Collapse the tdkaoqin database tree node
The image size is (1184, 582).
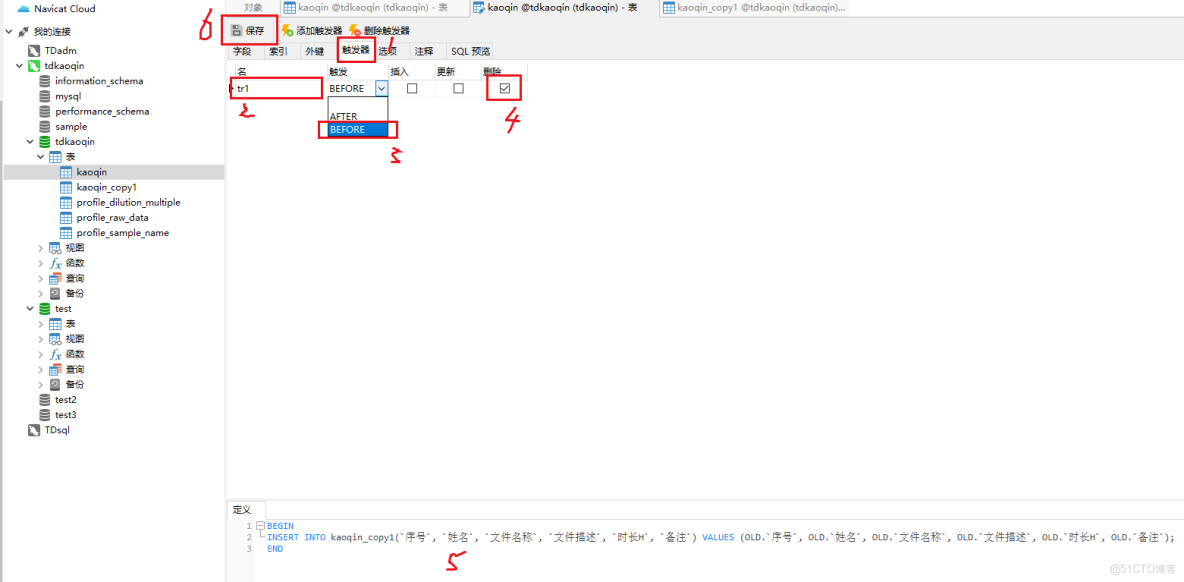pyautogui.click(x=29, y=141)
